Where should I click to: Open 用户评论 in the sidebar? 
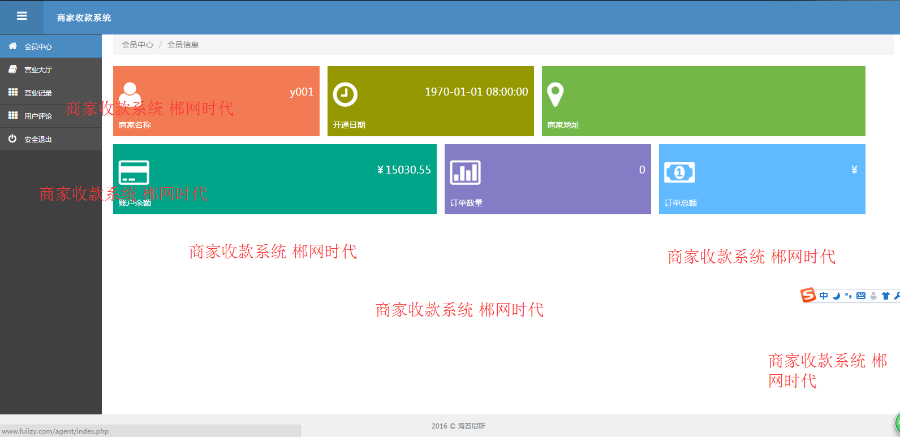pyautogui.click(x=51, y=115)
